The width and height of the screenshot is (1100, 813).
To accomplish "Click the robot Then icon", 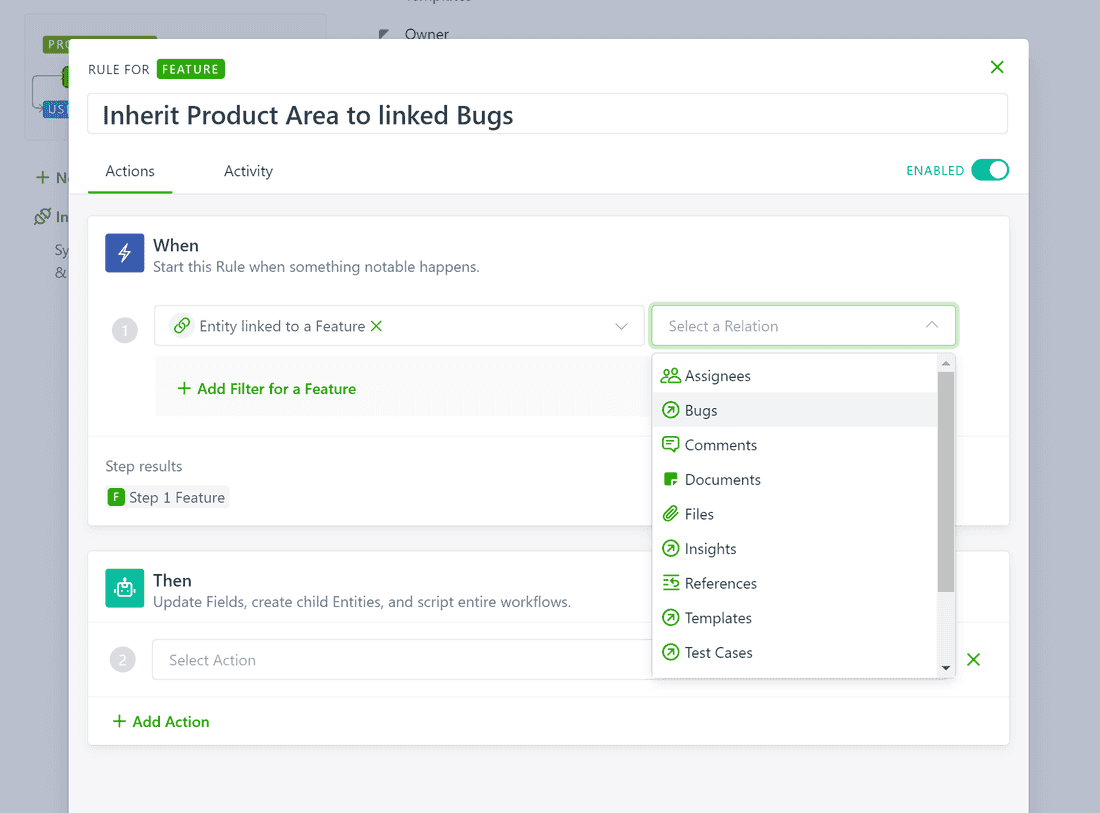I will (x=125, y=589).
